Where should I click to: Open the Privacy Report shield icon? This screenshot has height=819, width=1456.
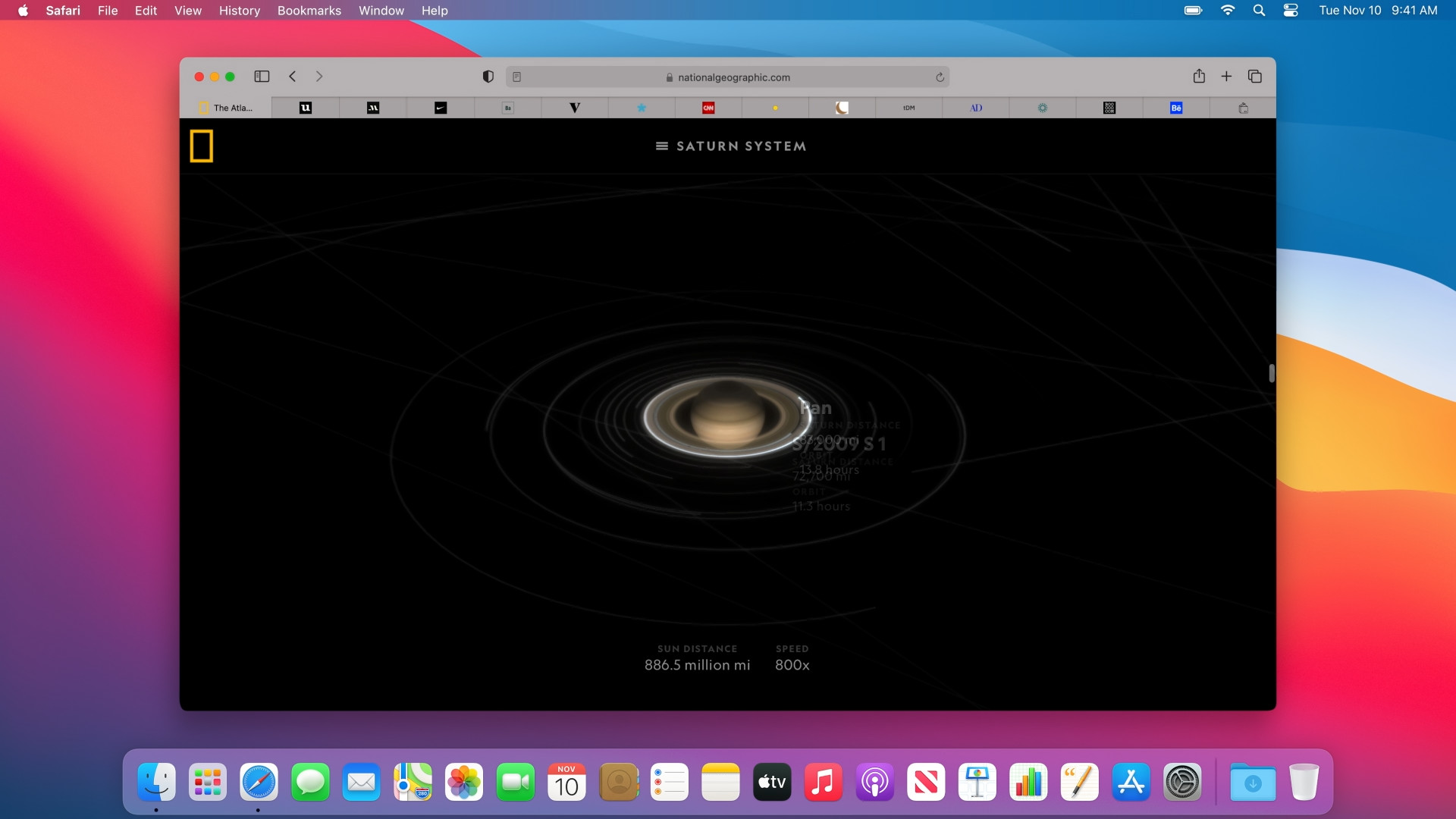488,77
